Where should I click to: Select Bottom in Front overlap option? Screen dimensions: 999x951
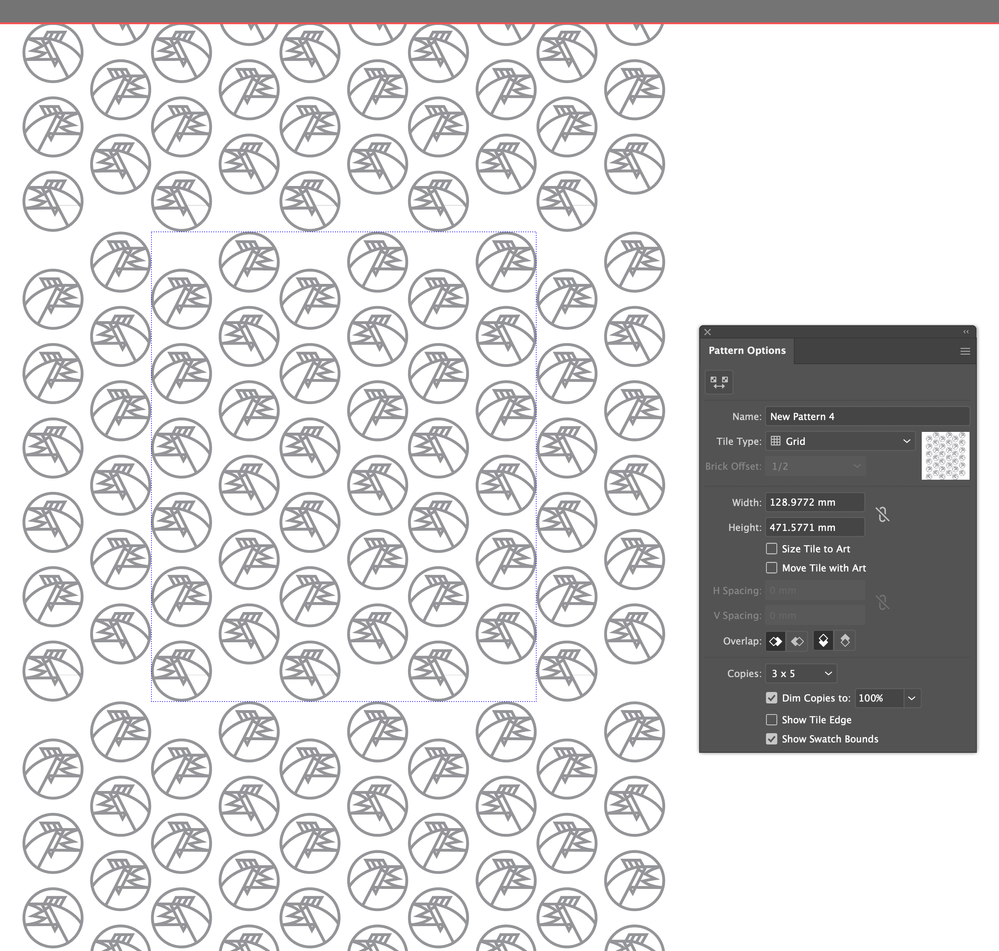pyautogui.click(x=845, y=641)
